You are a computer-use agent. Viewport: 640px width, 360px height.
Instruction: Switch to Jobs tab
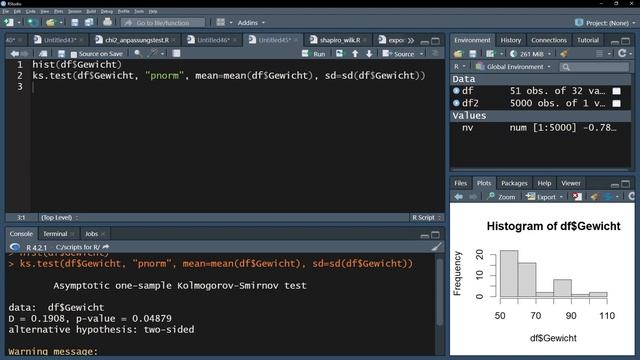tap(91, 234)
